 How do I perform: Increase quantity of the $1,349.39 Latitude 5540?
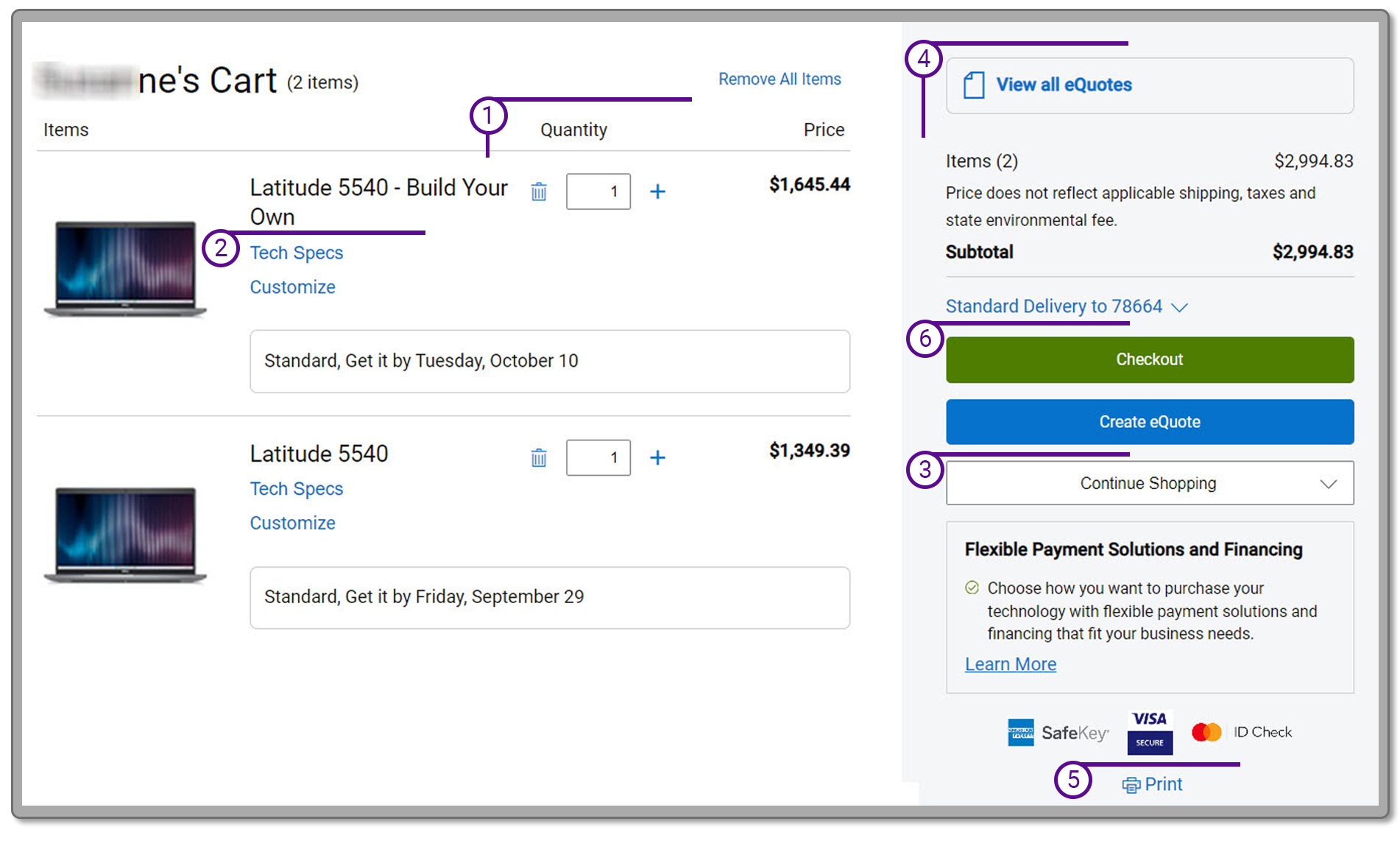657,457
